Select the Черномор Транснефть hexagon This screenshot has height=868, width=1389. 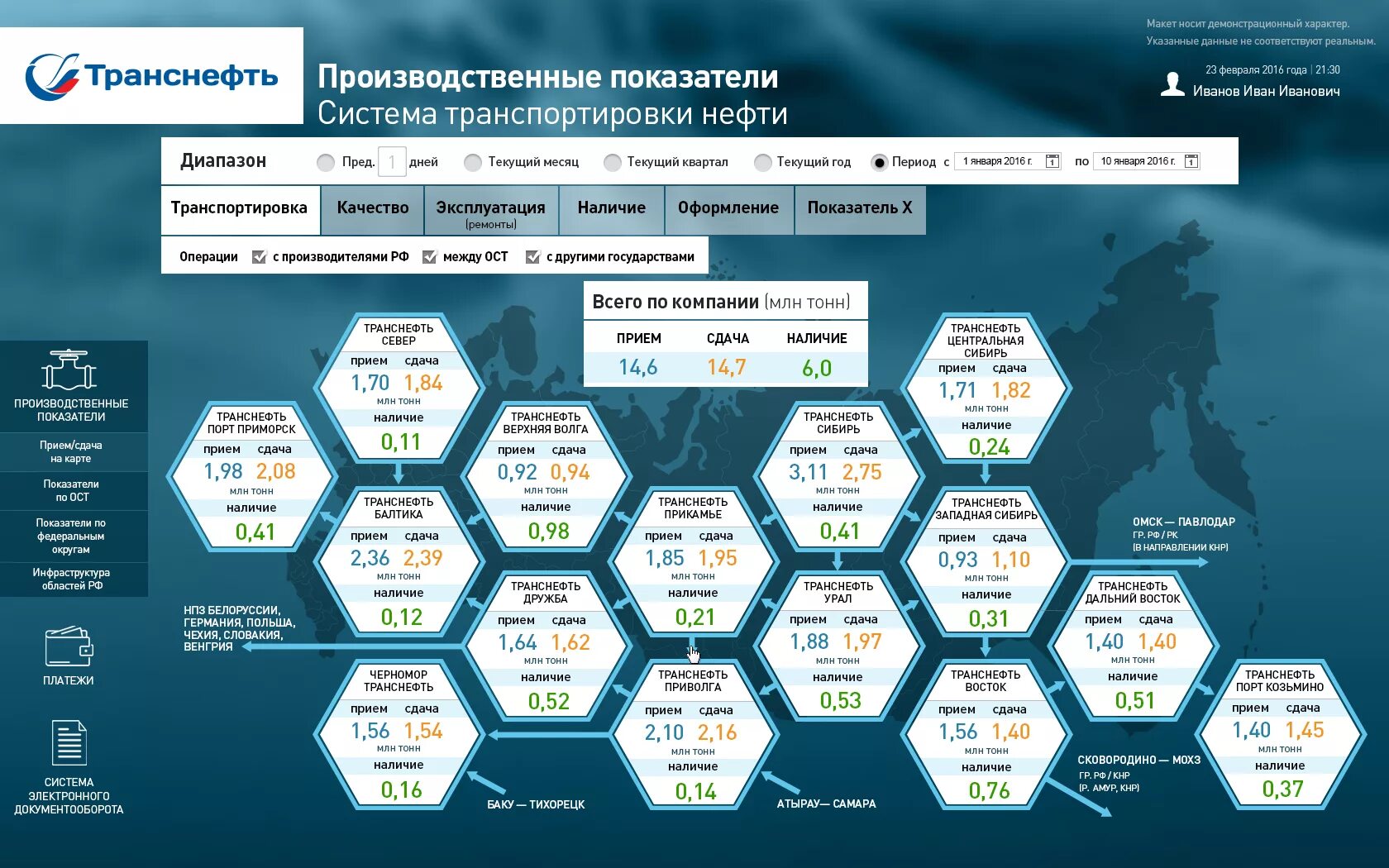pyautogui.click(x=399, y=735)
